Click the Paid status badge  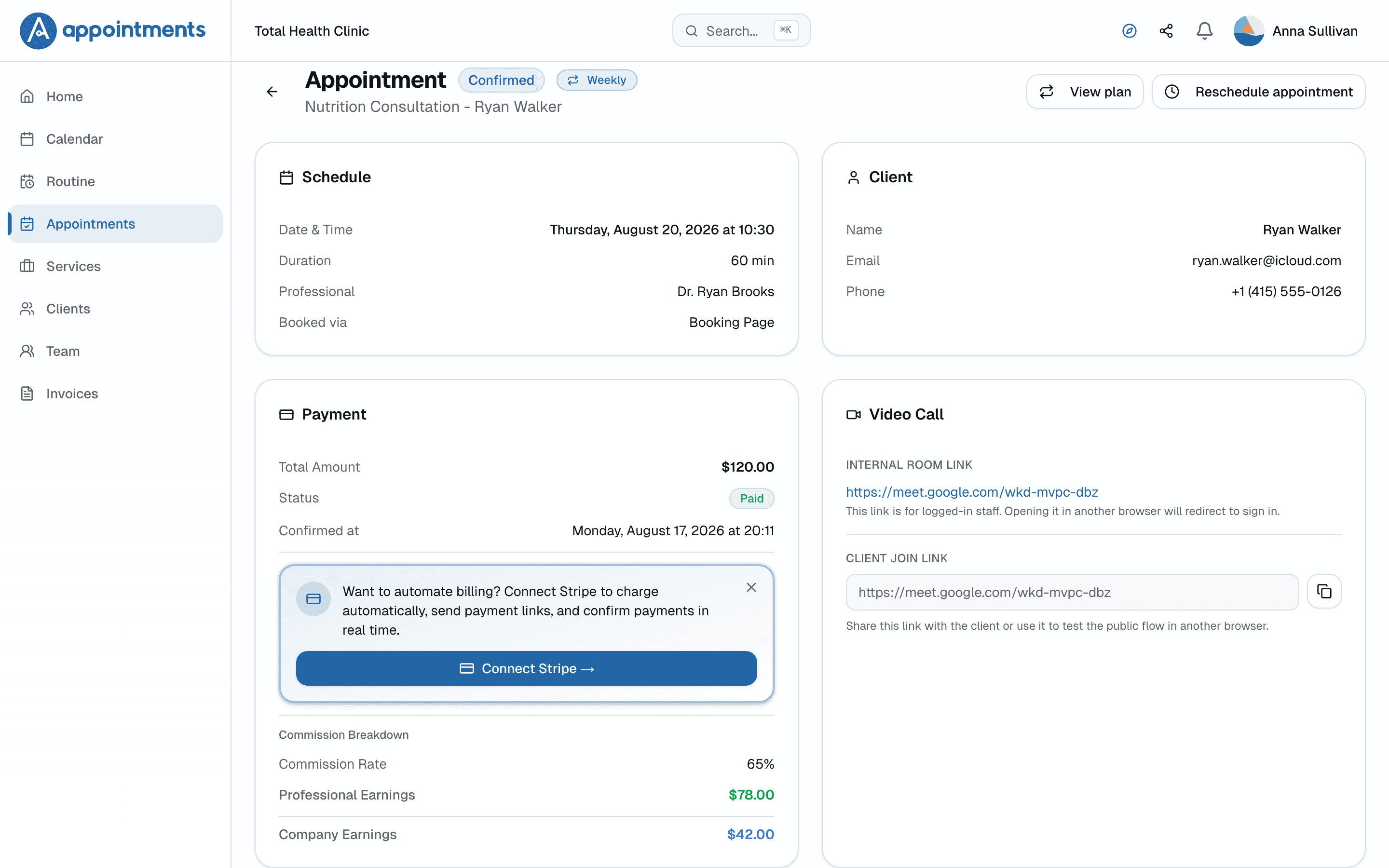751,498
